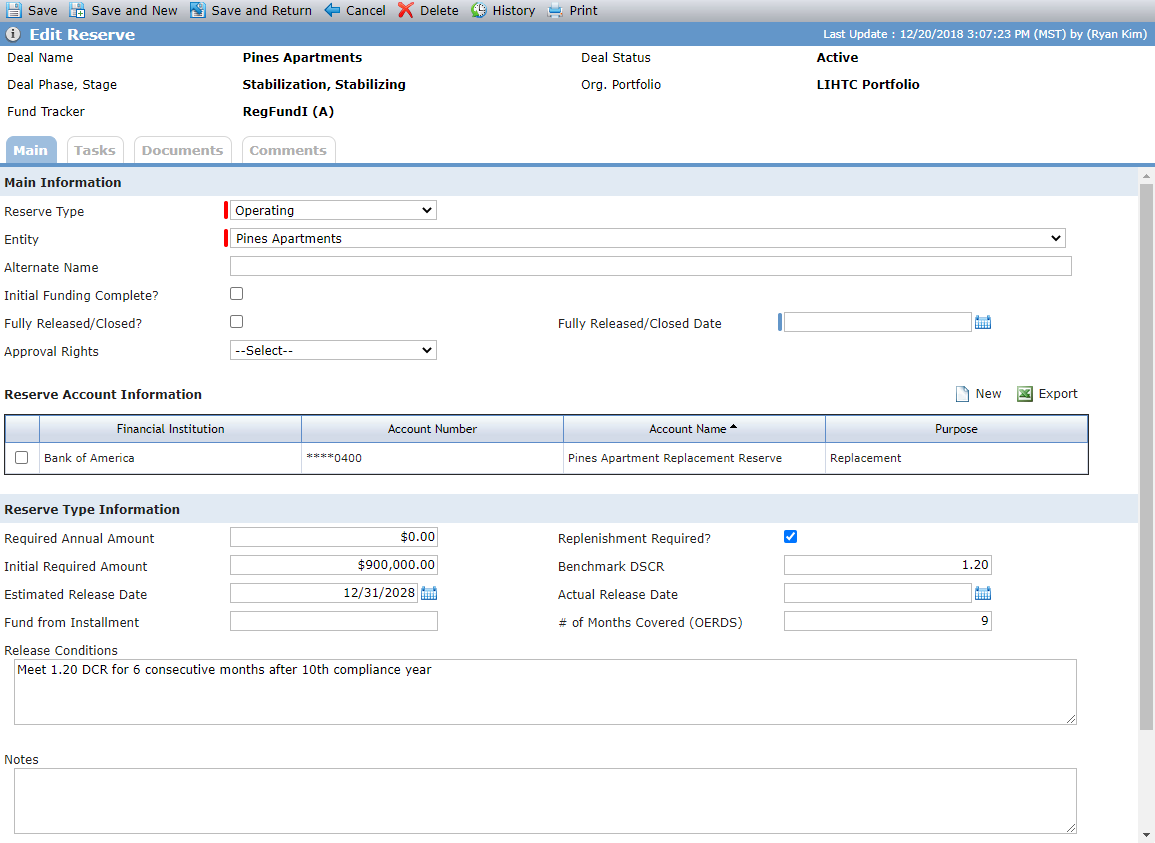Switch to the Documents tab
1155x843 pixels.
pos(183,150)
